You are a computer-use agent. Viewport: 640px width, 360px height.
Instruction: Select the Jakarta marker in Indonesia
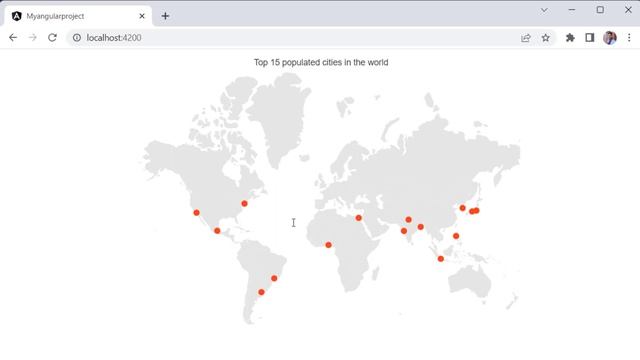pos(440,259)
